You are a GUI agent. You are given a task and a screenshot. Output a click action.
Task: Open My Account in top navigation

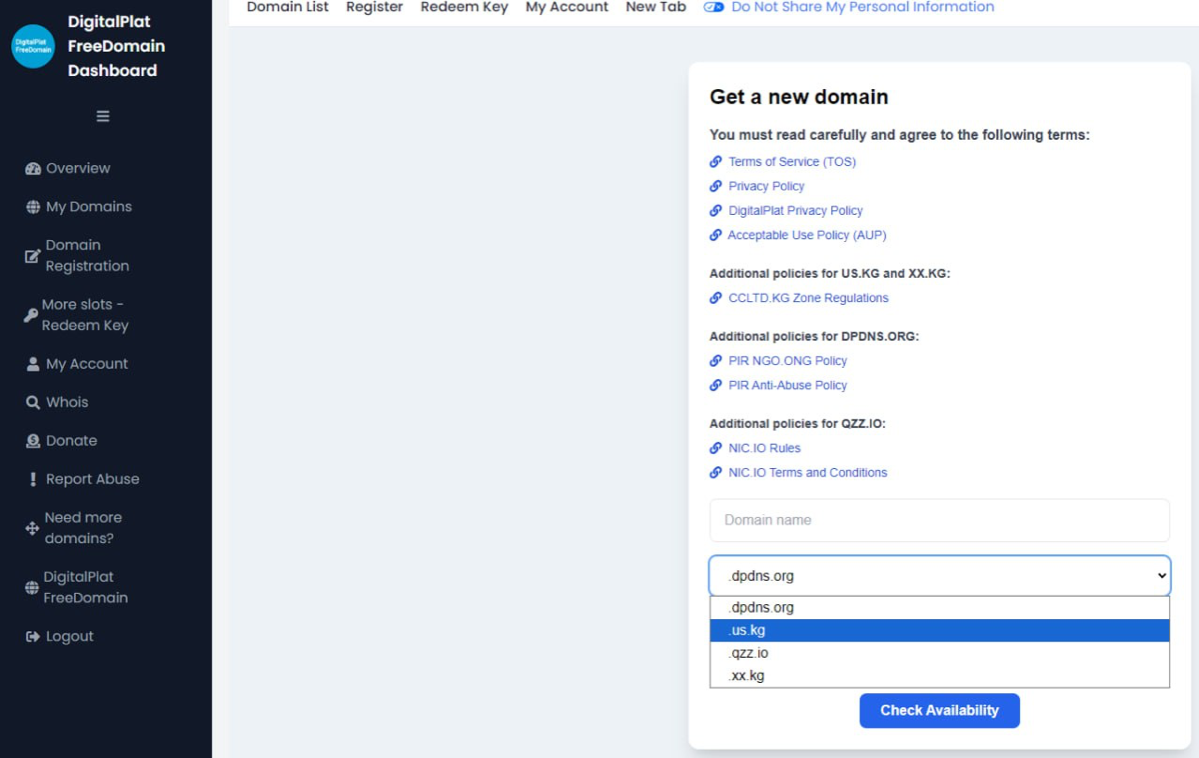567,7
